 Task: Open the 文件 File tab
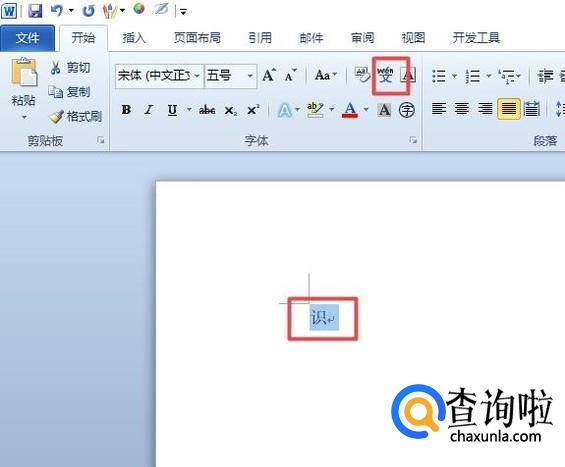pos(27,38)
